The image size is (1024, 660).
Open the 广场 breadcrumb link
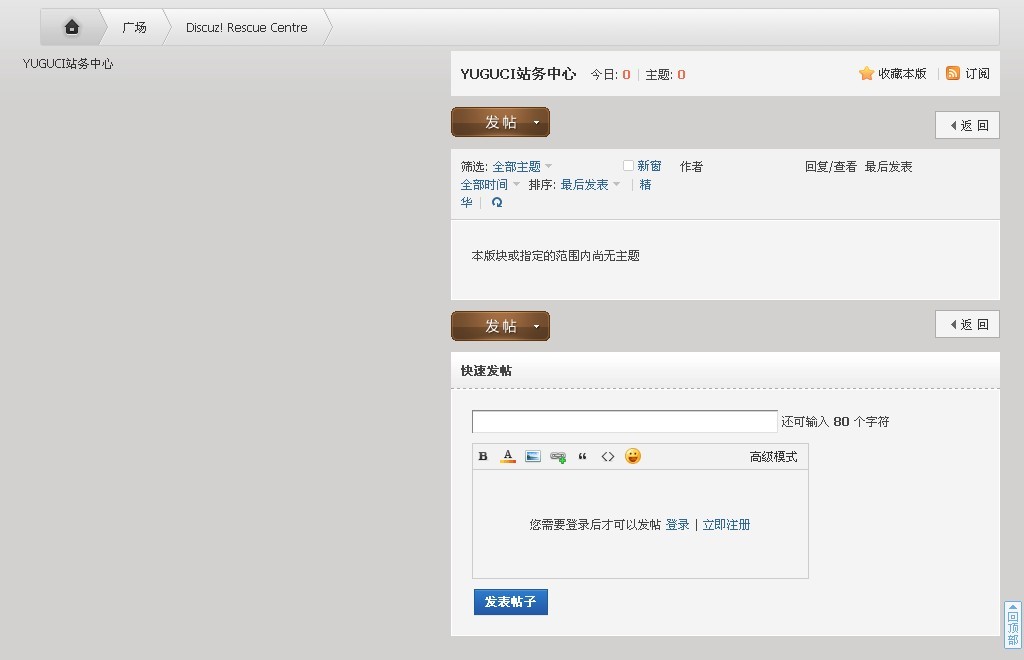(x=134, y=27)
